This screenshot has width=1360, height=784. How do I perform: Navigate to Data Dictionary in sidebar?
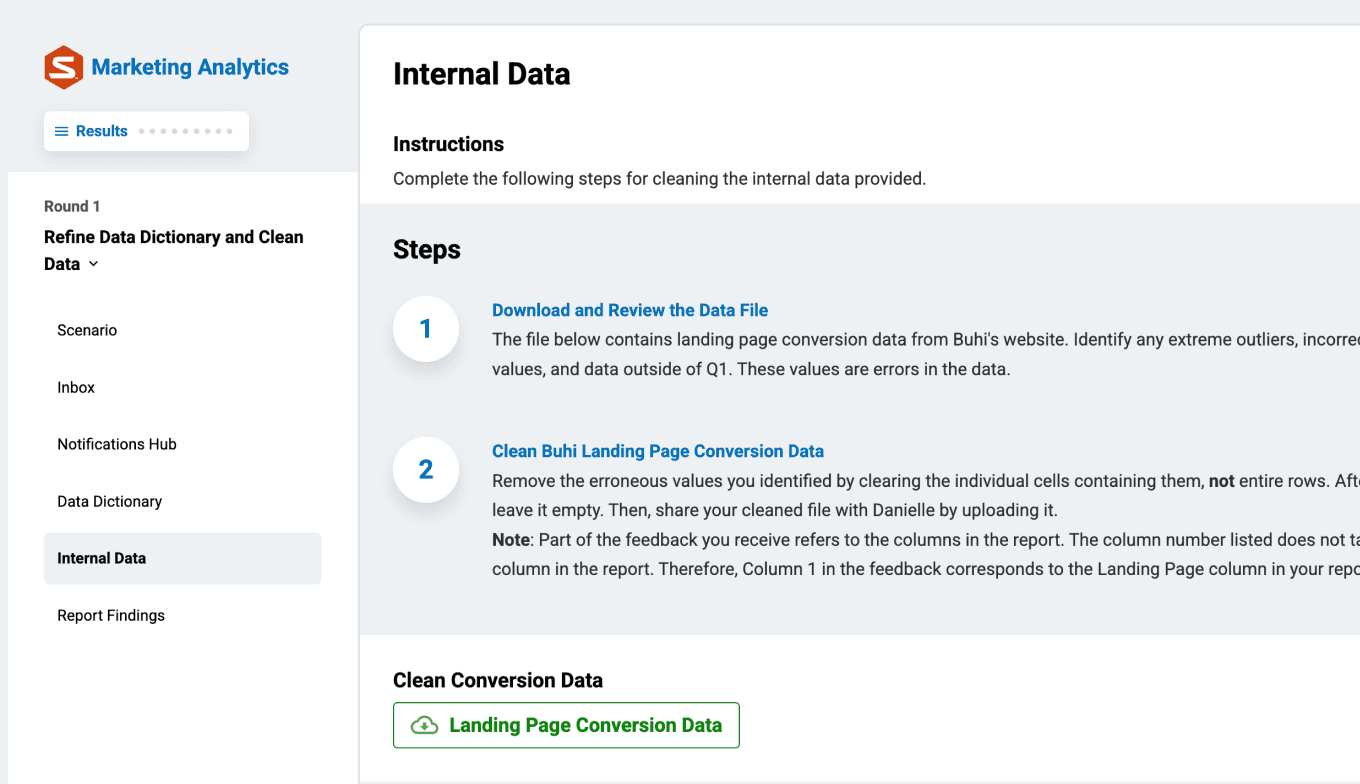(x=109, y=501)
